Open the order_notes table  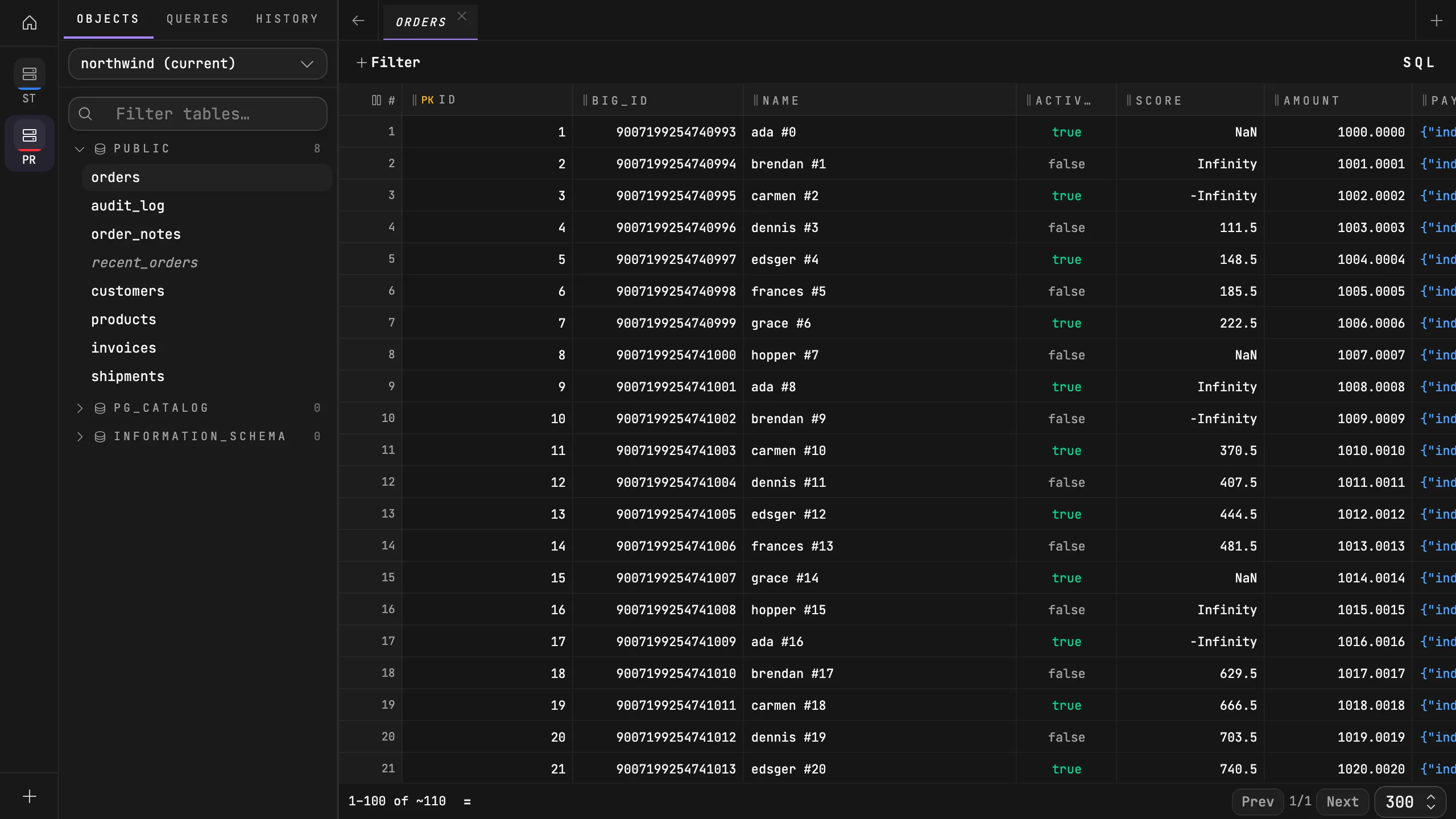tap(207, 234)
